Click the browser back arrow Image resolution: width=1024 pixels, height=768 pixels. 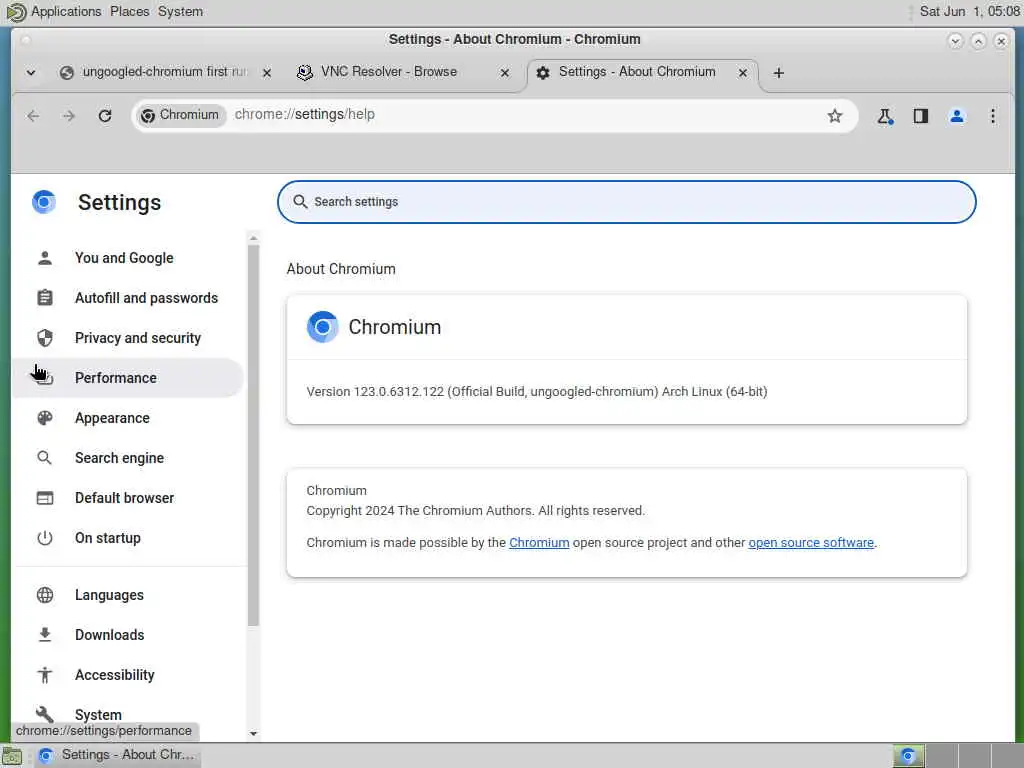[33, 116]
